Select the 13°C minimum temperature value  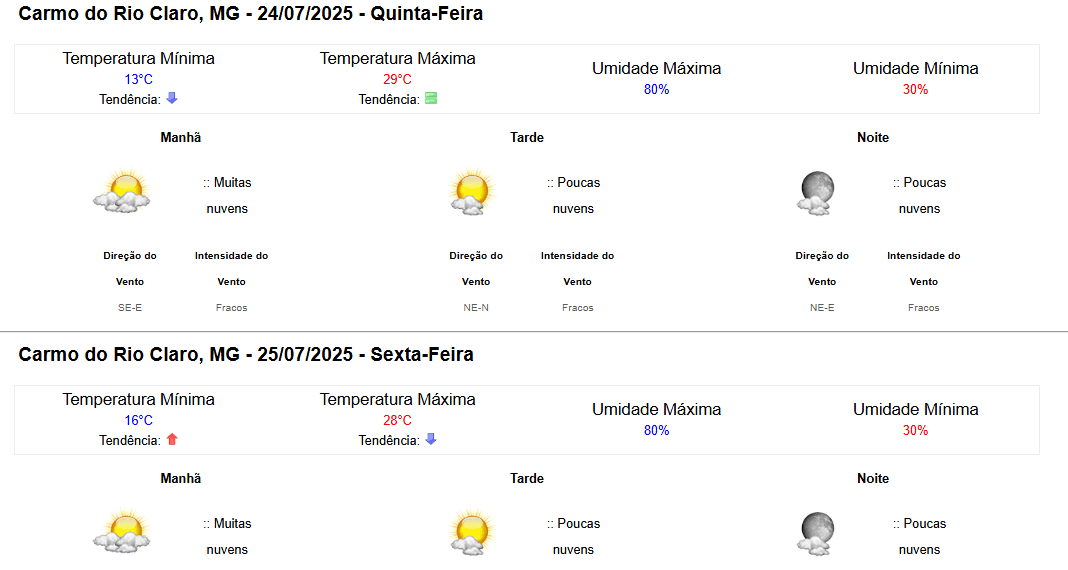(138, 79)
